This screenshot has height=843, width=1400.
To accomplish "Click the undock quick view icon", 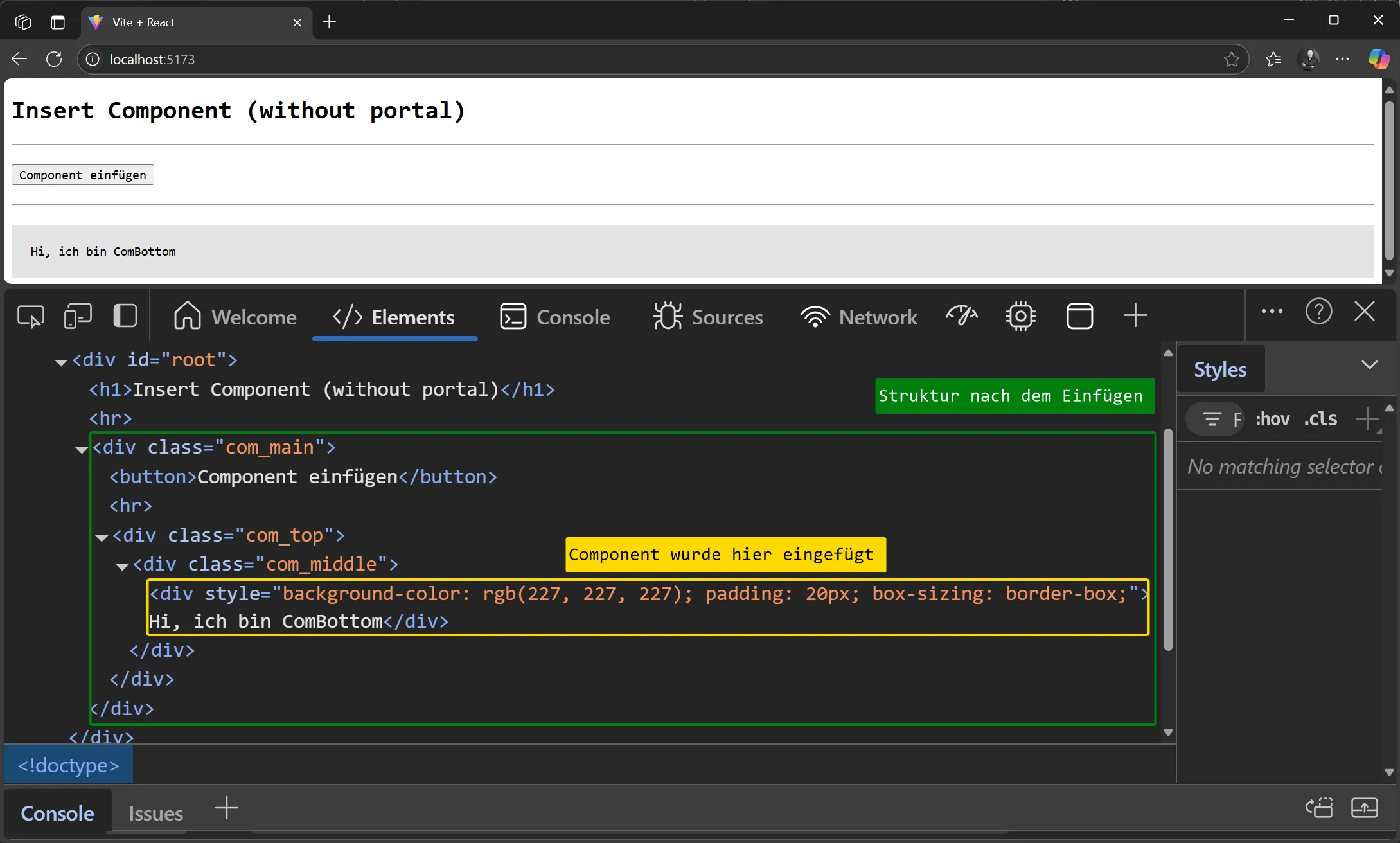I will pyautogui.click(x=1319, y=808).
